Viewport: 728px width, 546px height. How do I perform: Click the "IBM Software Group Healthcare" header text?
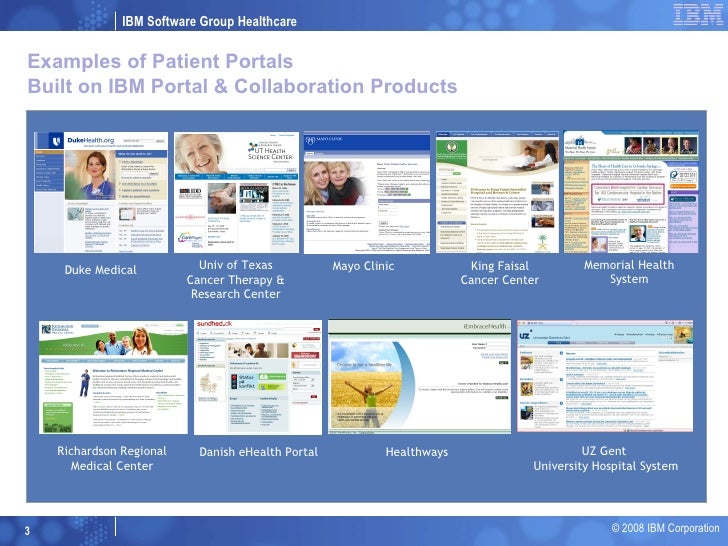tap(209, 21)
